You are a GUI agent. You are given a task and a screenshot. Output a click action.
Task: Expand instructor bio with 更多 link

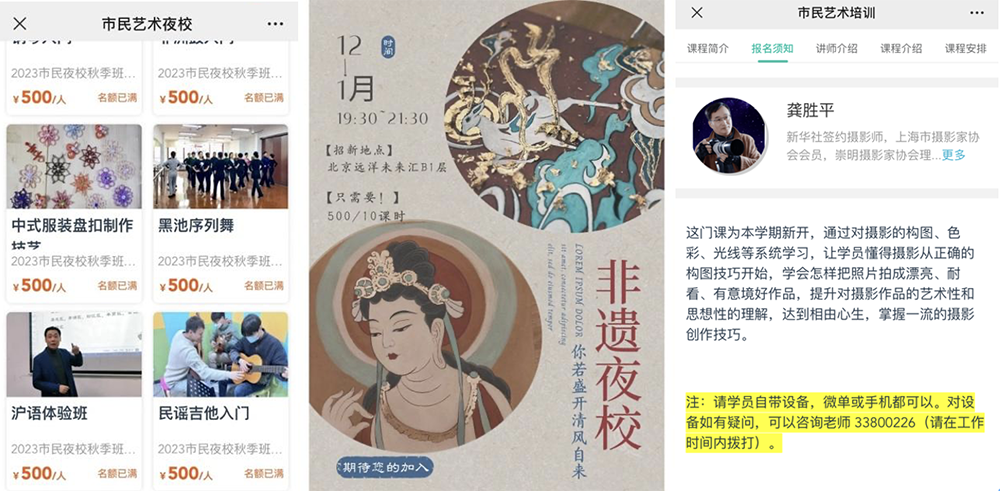point(954,155)
